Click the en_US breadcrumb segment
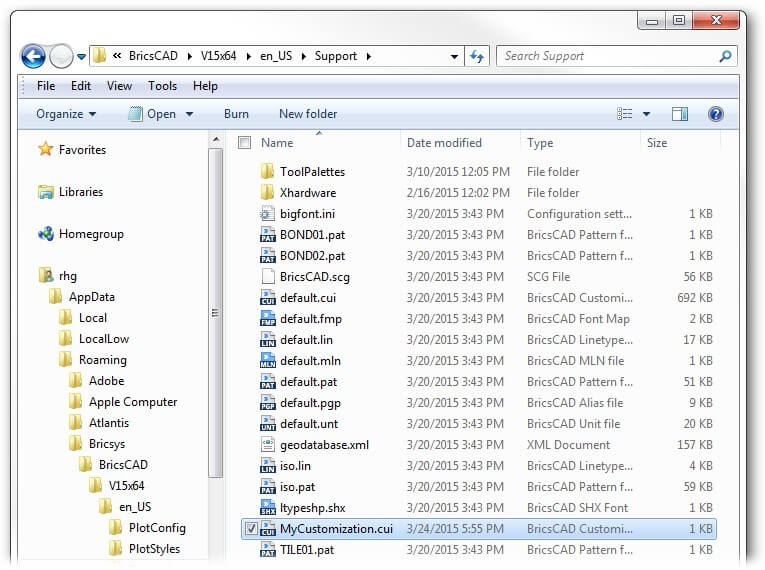 pos(276,56)
